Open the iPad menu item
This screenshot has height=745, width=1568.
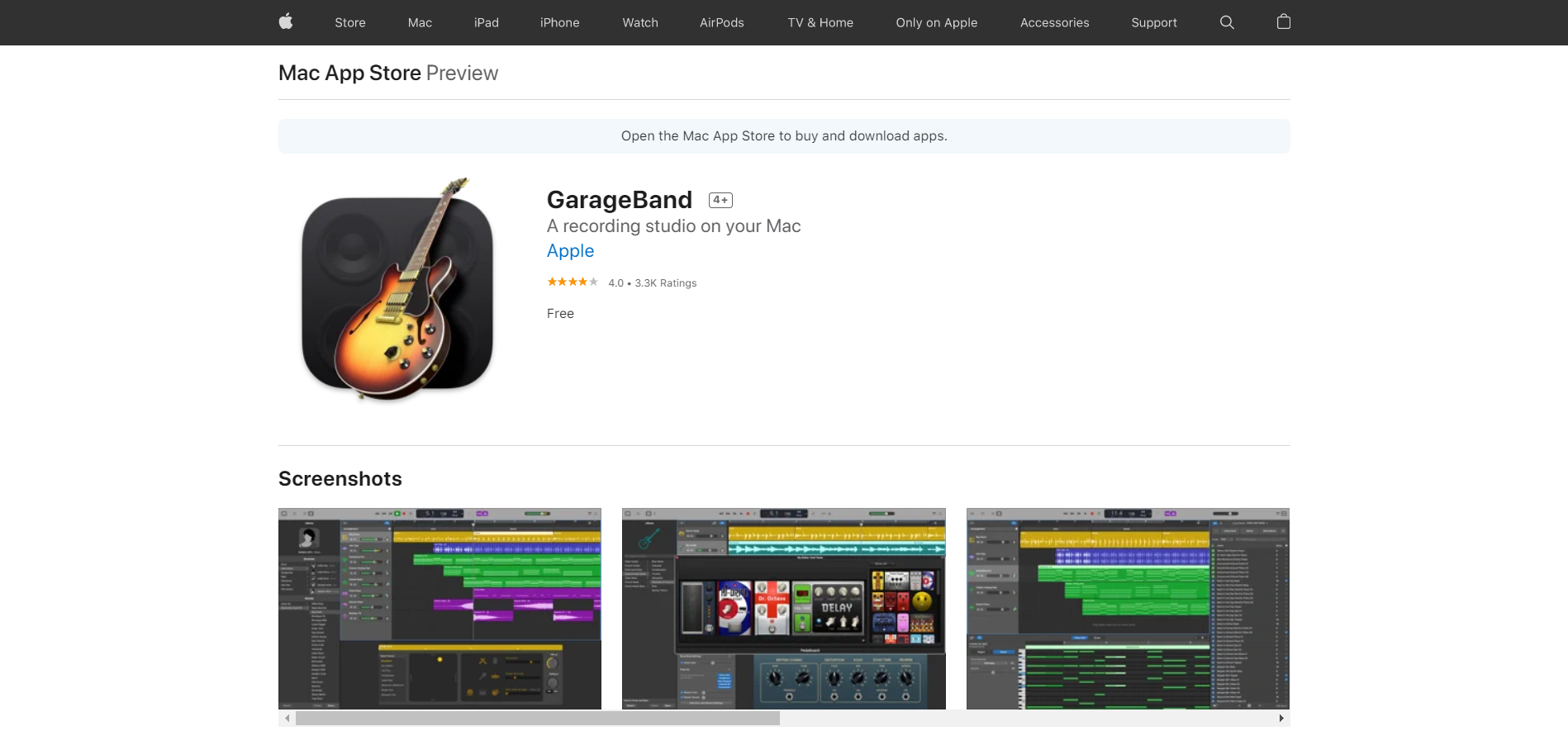tap(487, 22)
